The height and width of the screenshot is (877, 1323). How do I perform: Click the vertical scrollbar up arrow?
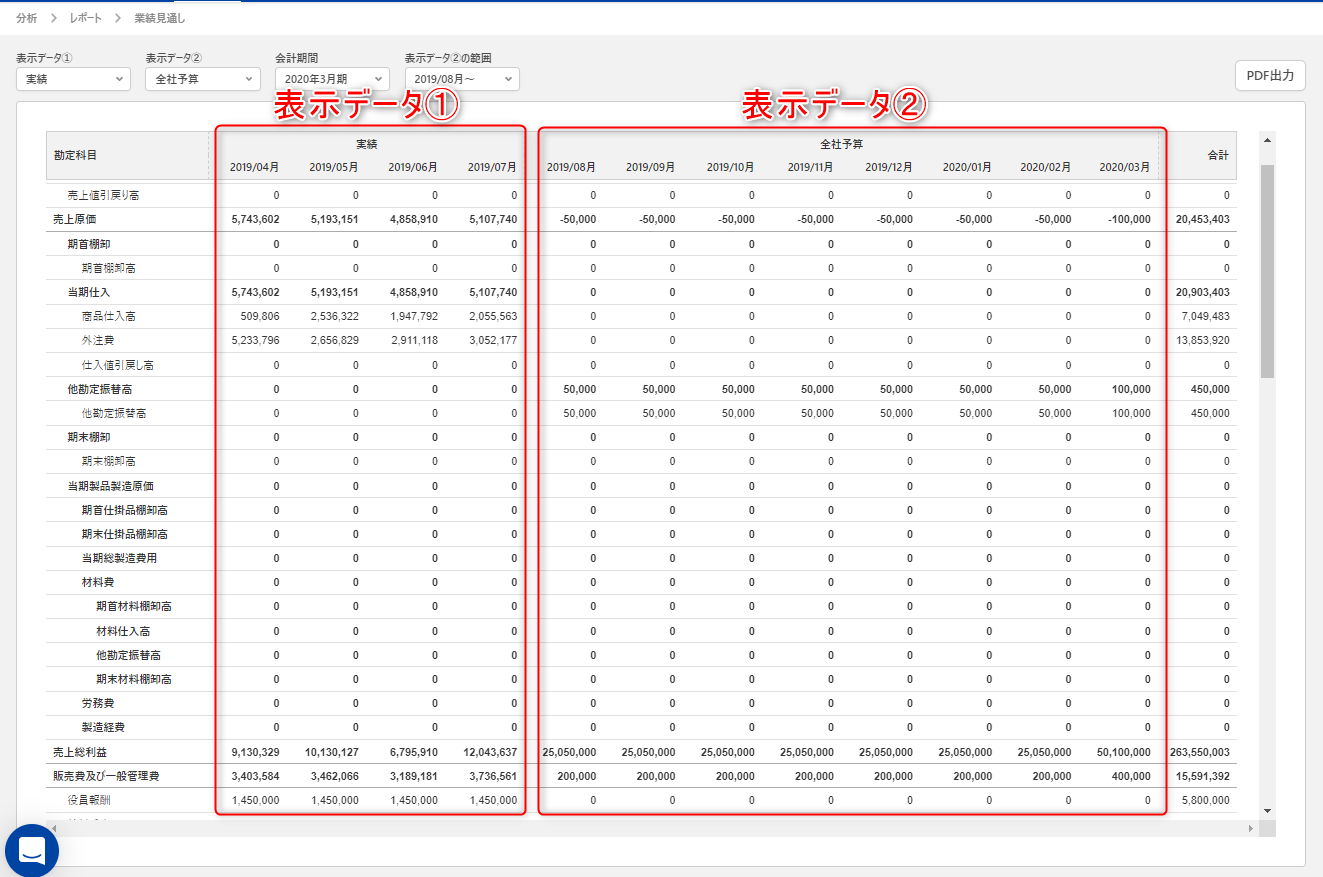click(x=1268, y=141)
